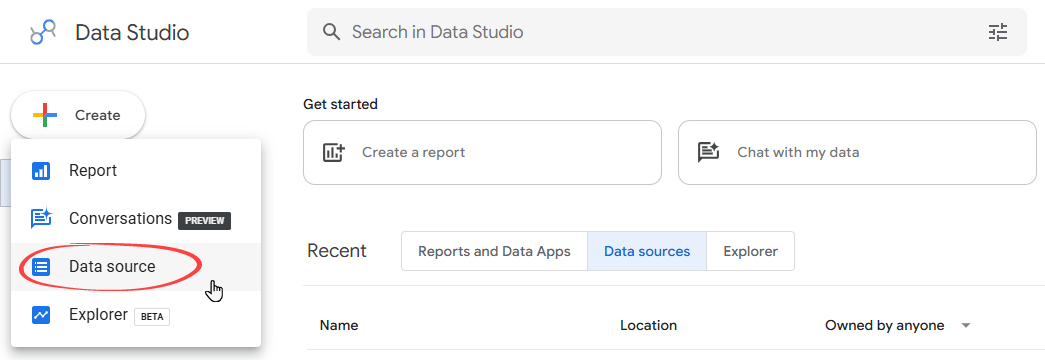Click the search magnifier icon
Screen dimensions: 1045x360
point(331,32)
